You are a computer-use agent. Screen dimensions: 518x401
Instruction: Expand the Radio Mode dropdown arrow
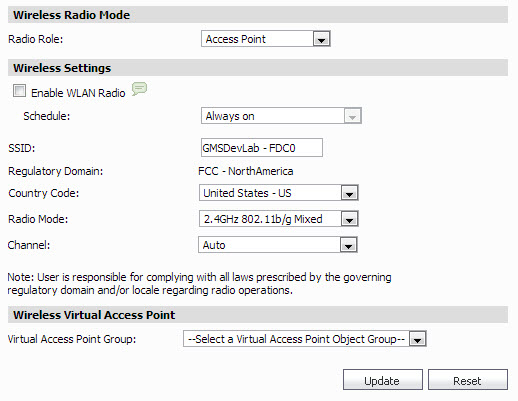click(349, 219)
